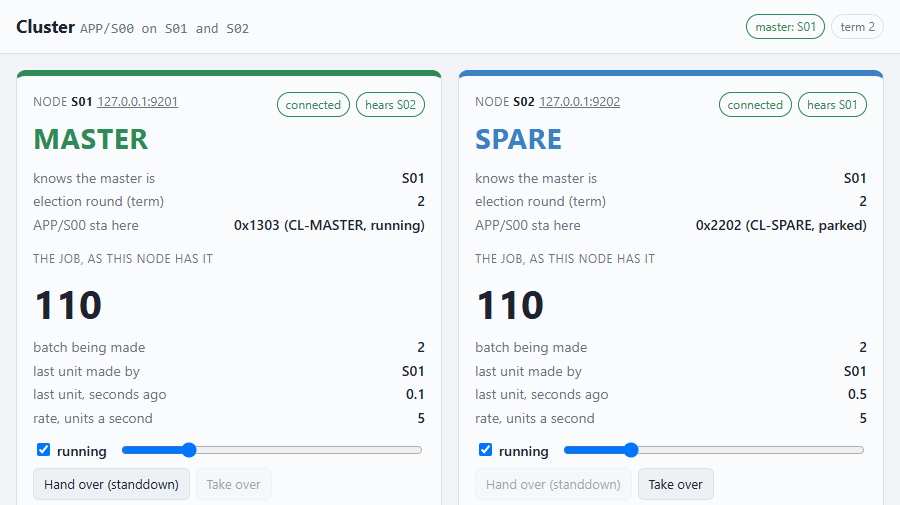Click Hand over (standdown) on node S01

111,484
